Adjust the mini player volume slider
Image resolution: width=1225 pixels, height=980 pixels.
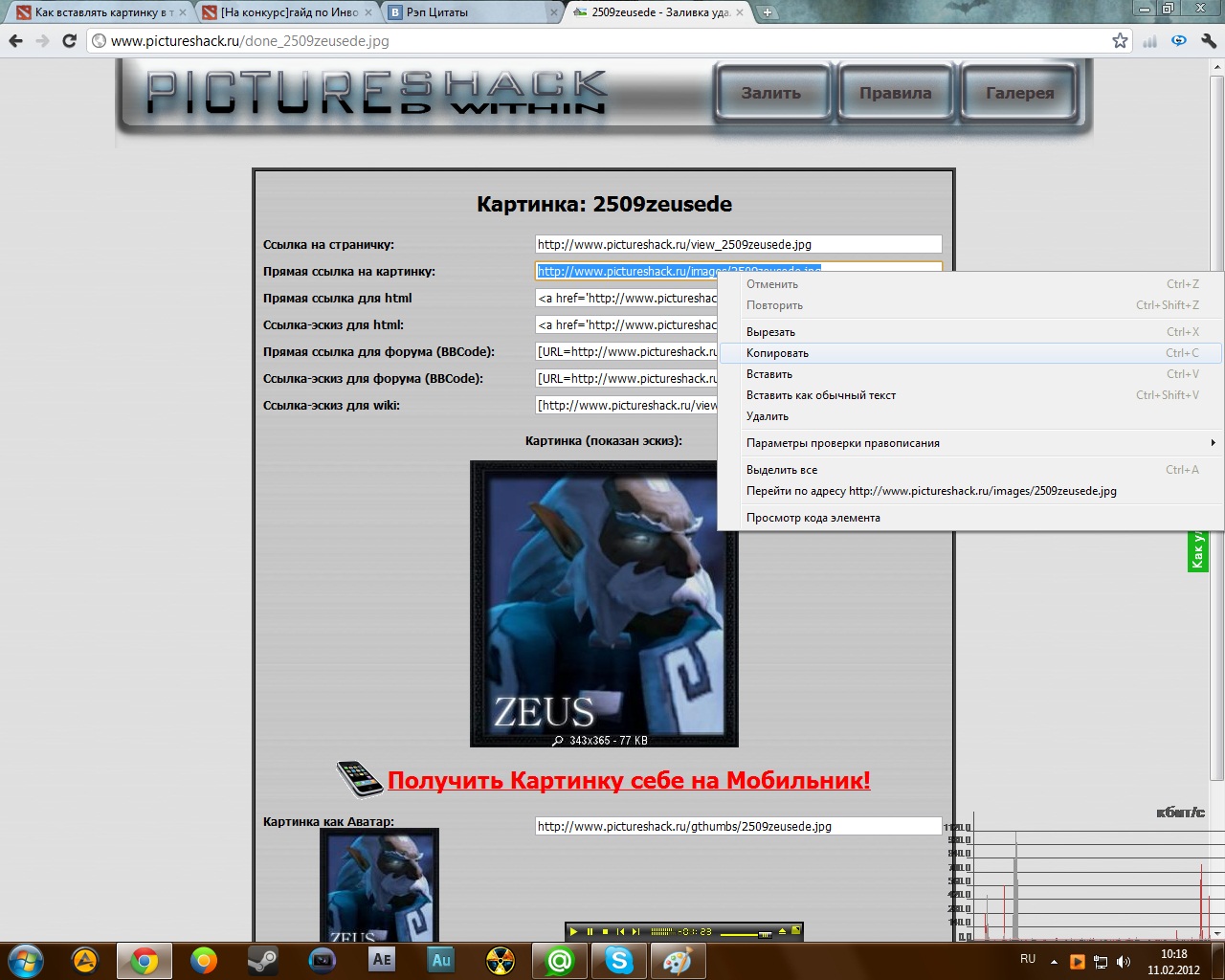tap(746, 932)
